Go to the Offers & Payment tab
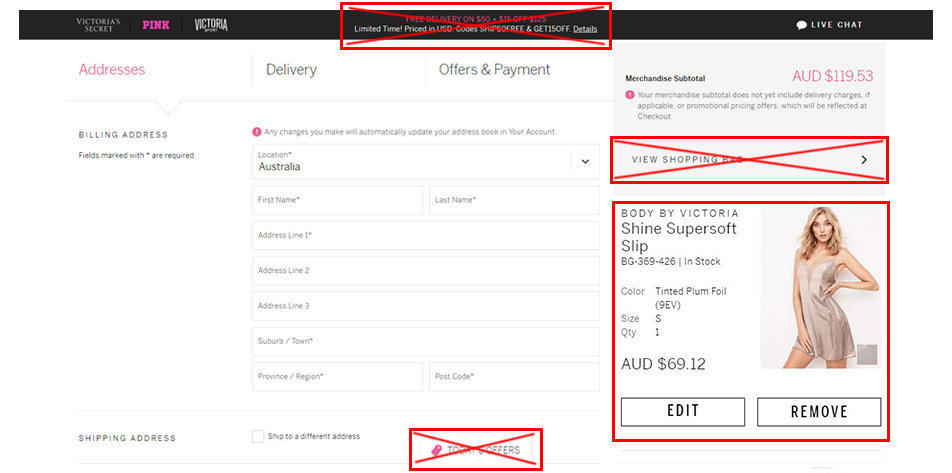 [494, 70]
